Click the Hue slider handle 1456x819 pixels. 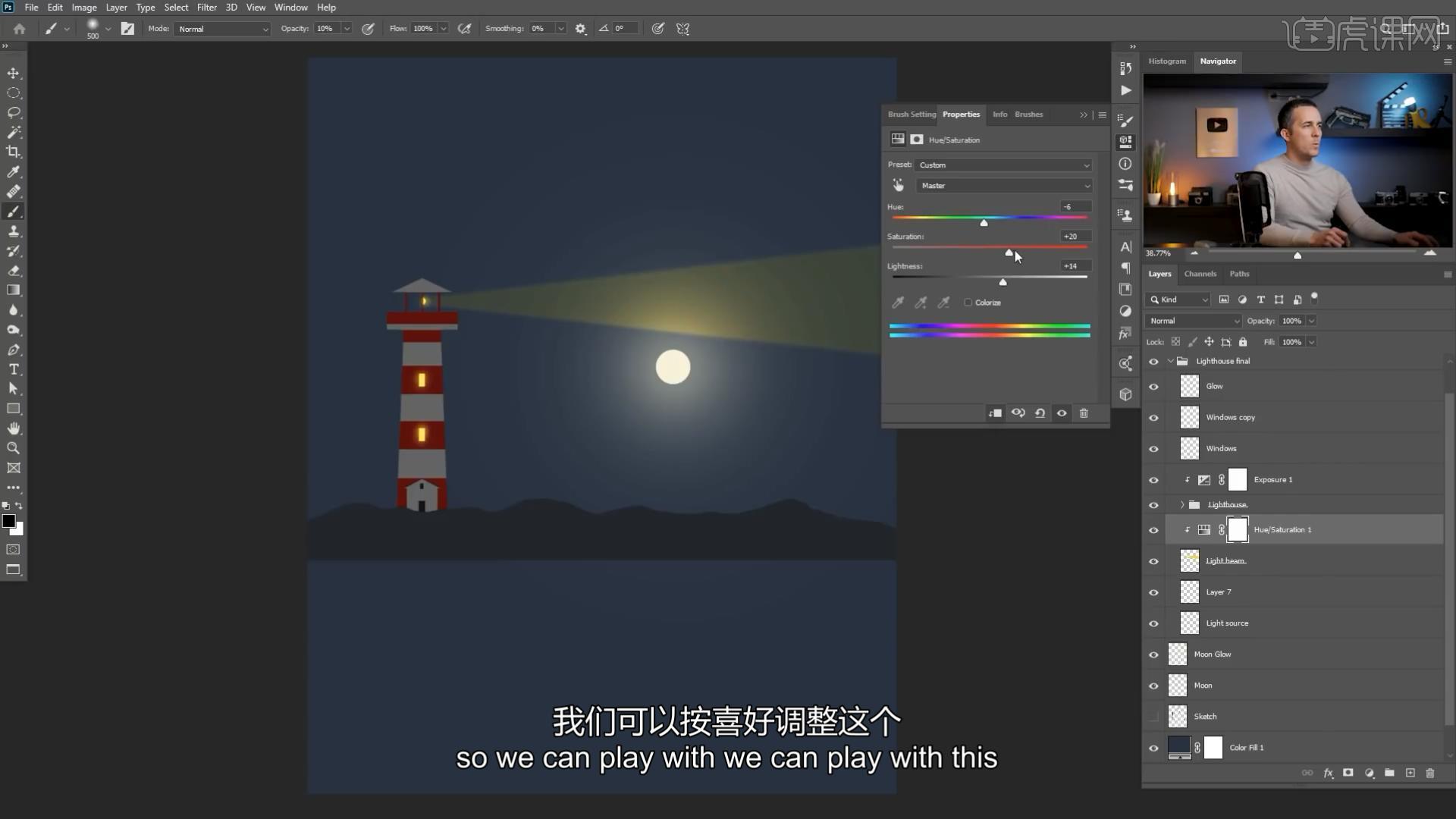tap(984, 223)
